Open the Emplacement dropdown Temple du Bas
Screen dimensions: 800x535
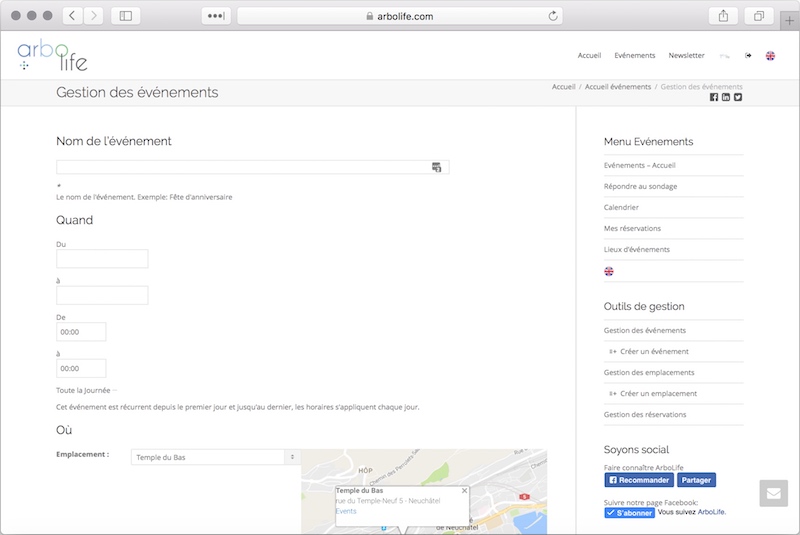pyautogui.click(x=216, y=457)
